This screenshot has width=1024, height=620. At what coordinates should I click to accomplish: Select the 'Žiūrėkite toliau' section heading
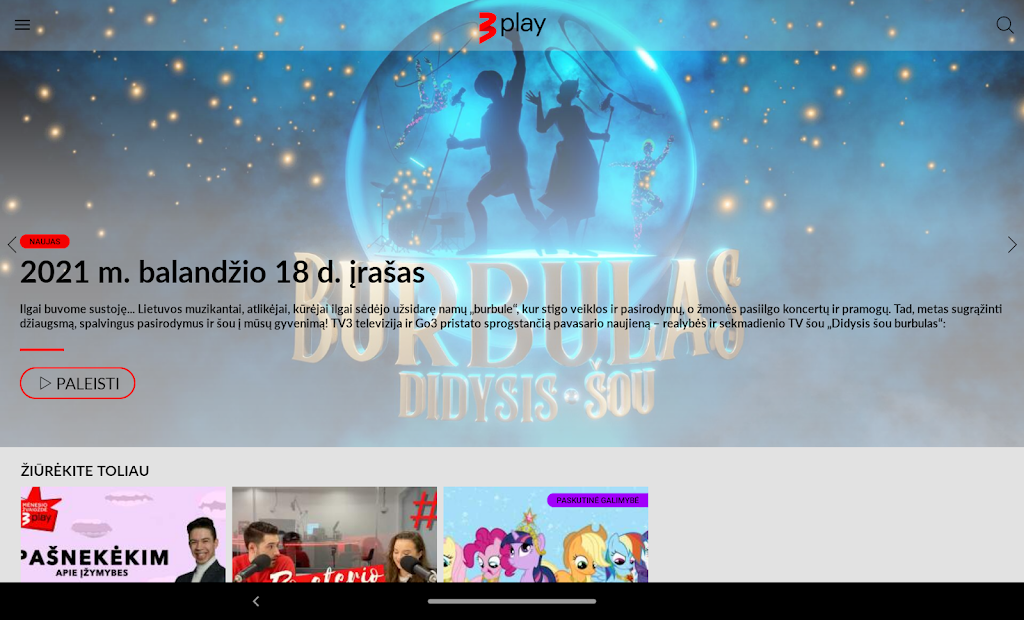85,470
